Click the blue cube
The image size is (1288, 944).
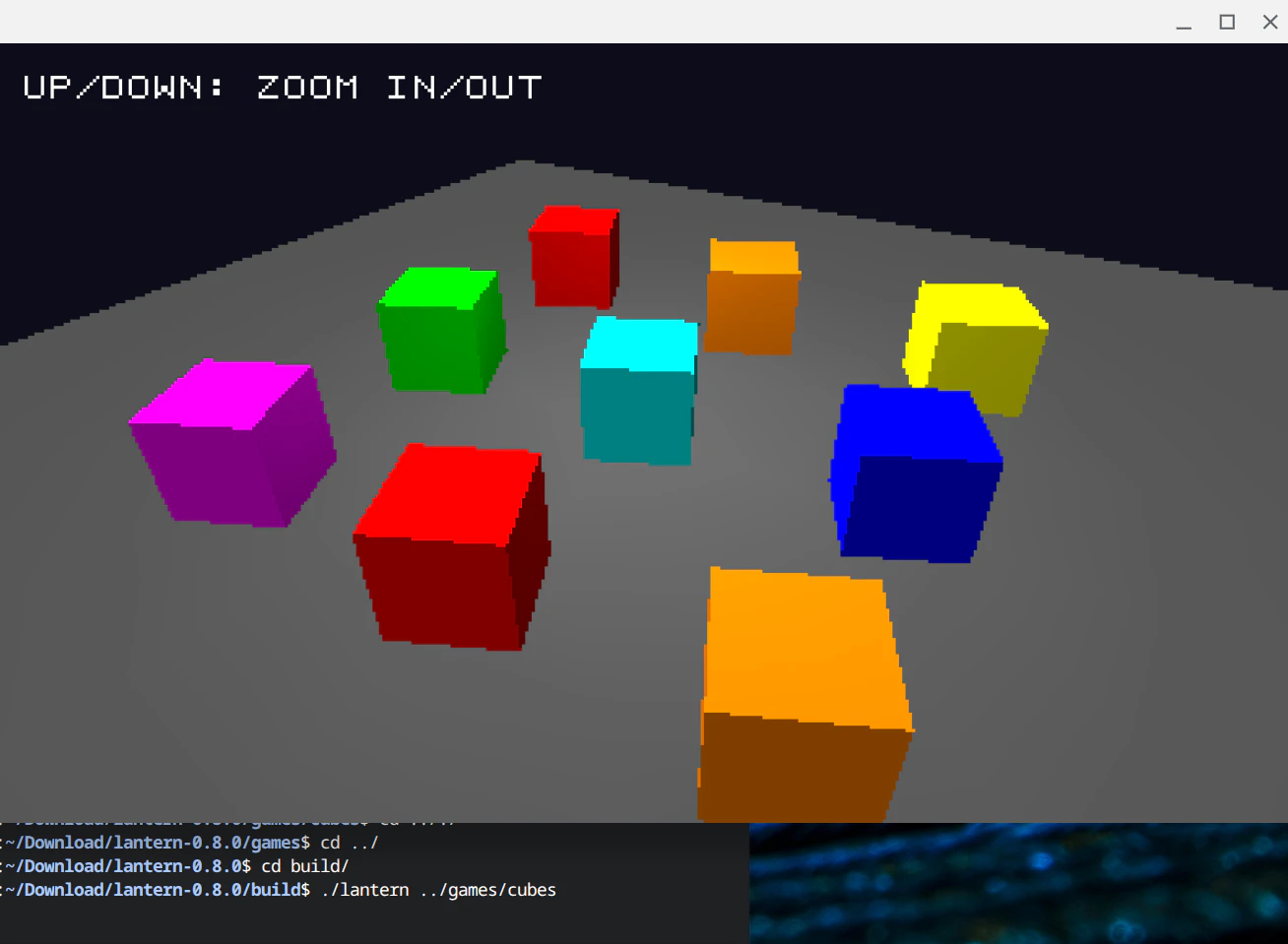coord(916,473)
